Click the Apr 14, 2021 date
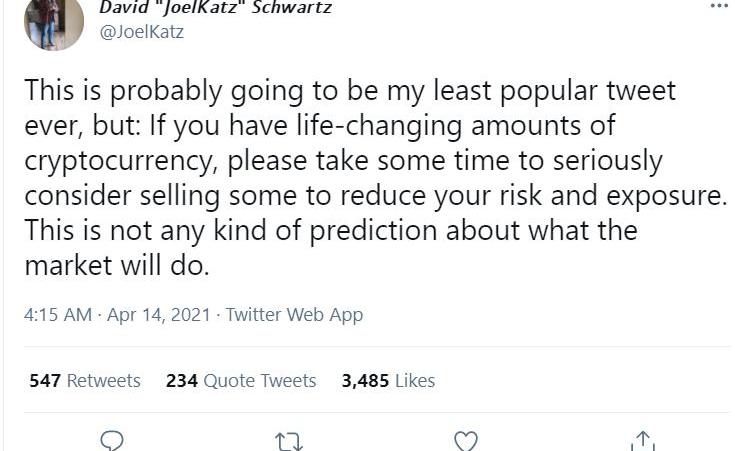Viewport: 735px width, 451px height. [158, 315]
